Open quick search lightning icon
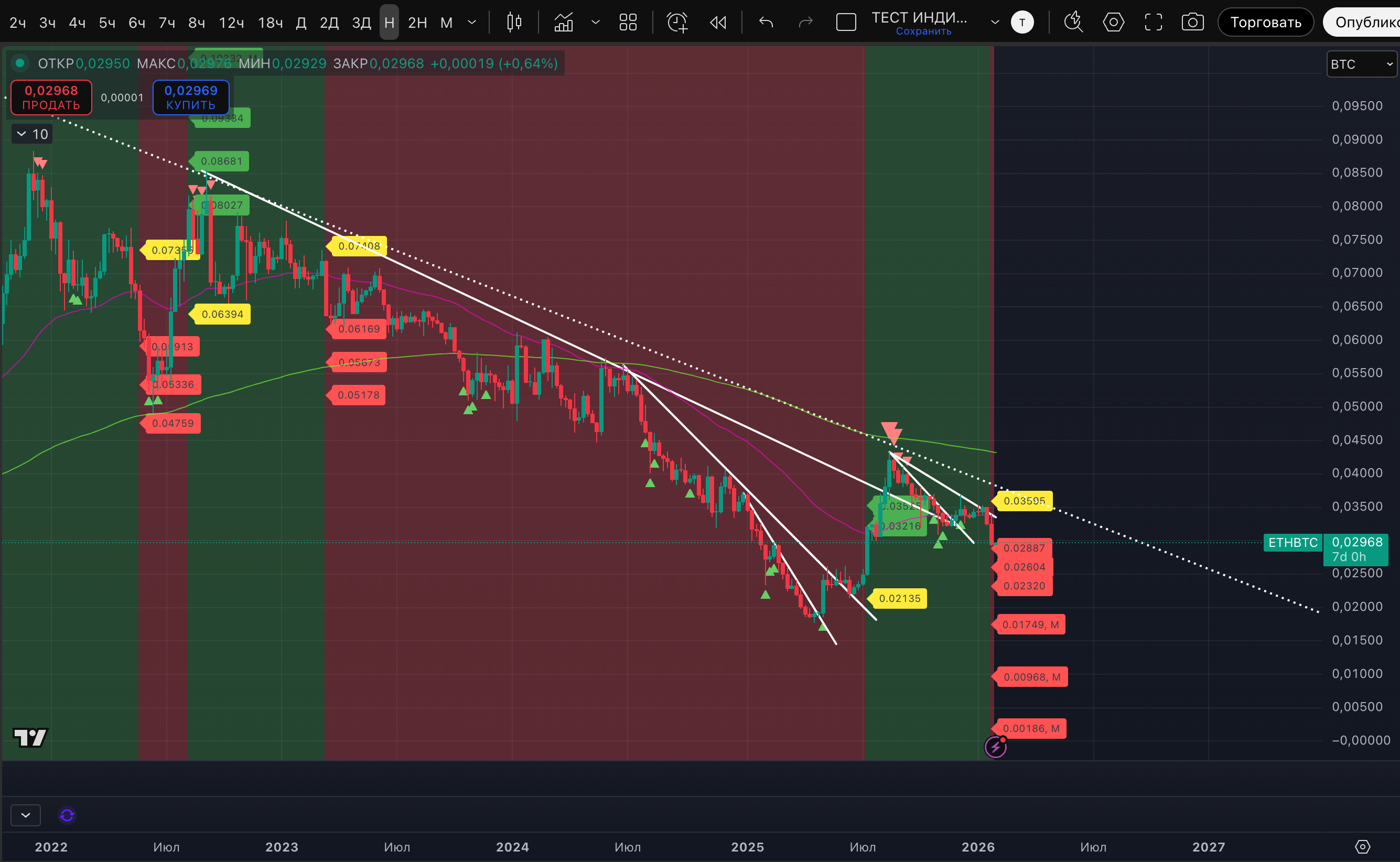Viewport: 1400px width, 862px height. tap(1073, 22)
